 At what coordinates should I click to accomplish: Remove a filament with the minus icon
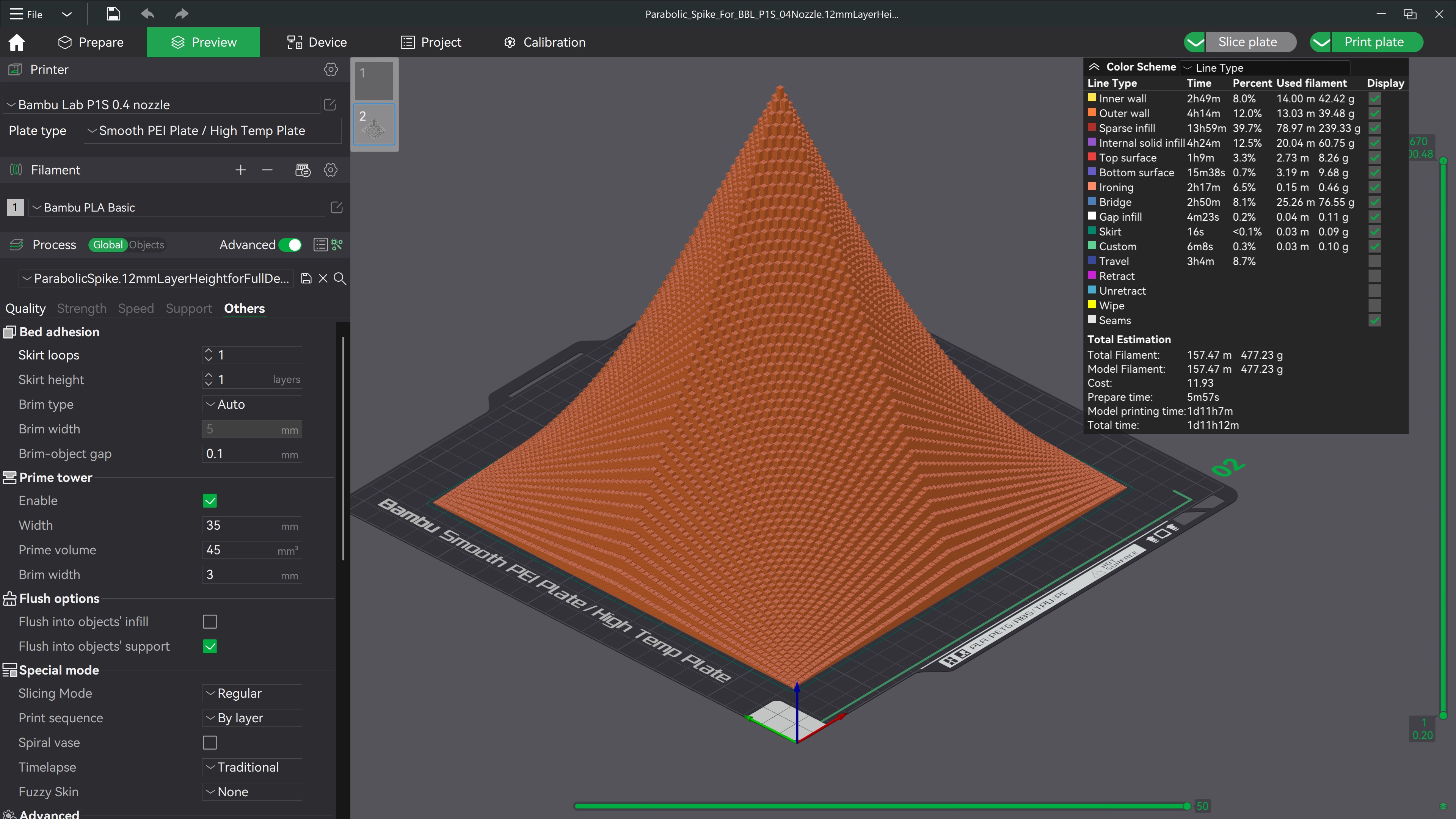(267, 170)
